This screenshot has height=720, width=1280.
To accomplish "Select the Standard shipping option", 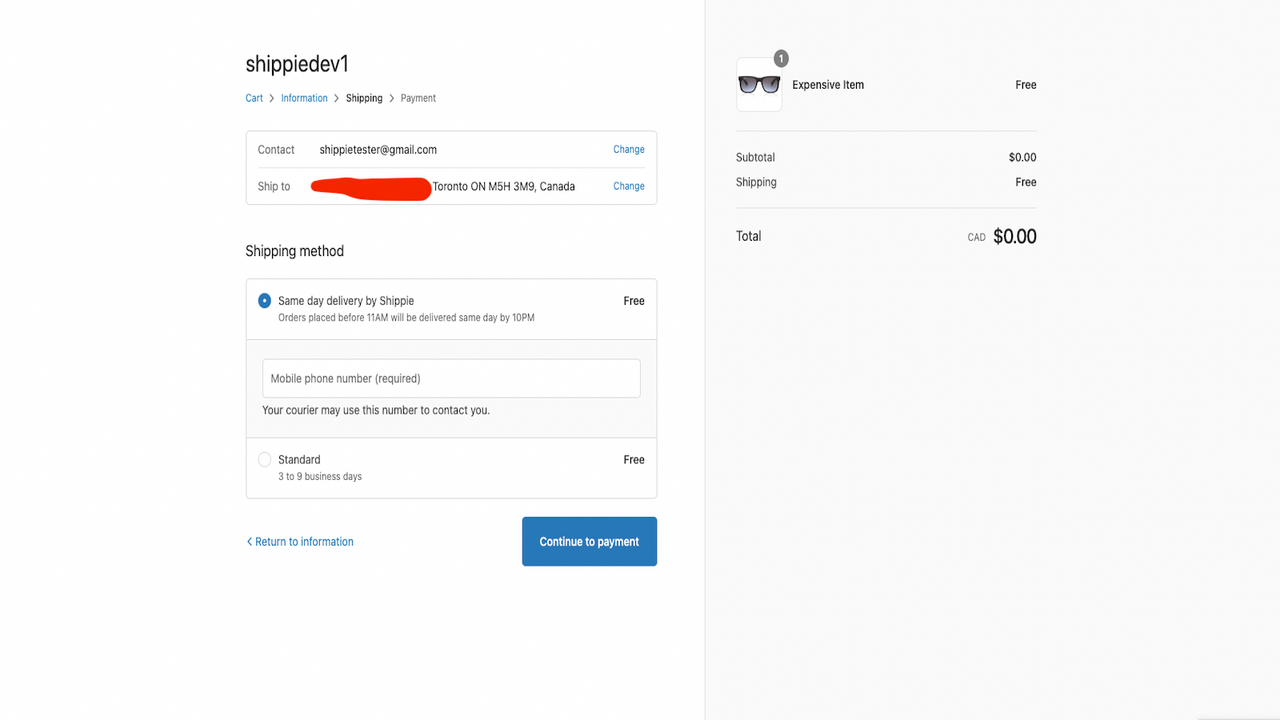I will (x=264, y=459).
